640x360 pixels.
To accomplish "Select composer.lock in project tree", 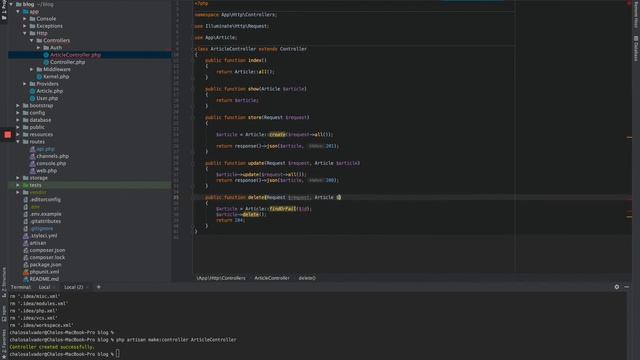I will (x=47, y=258).
